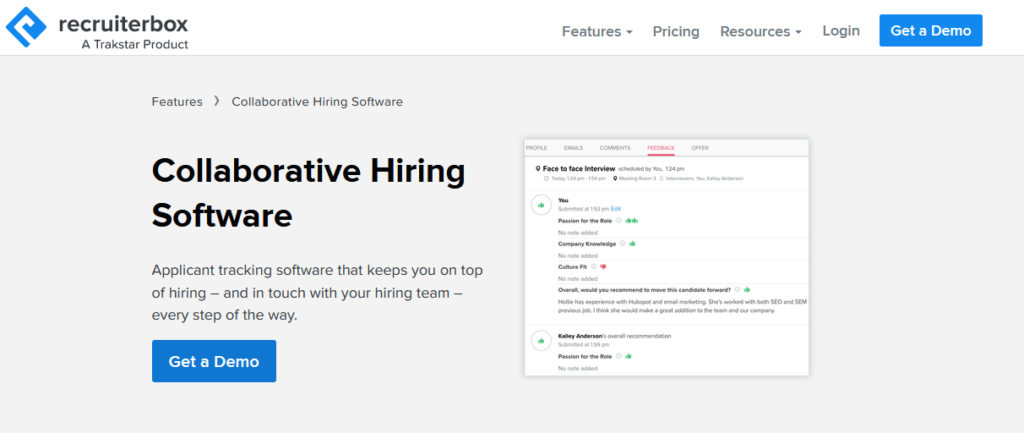
Task: Follow the Features breadcrumb link
Action: tap(177, 102)
